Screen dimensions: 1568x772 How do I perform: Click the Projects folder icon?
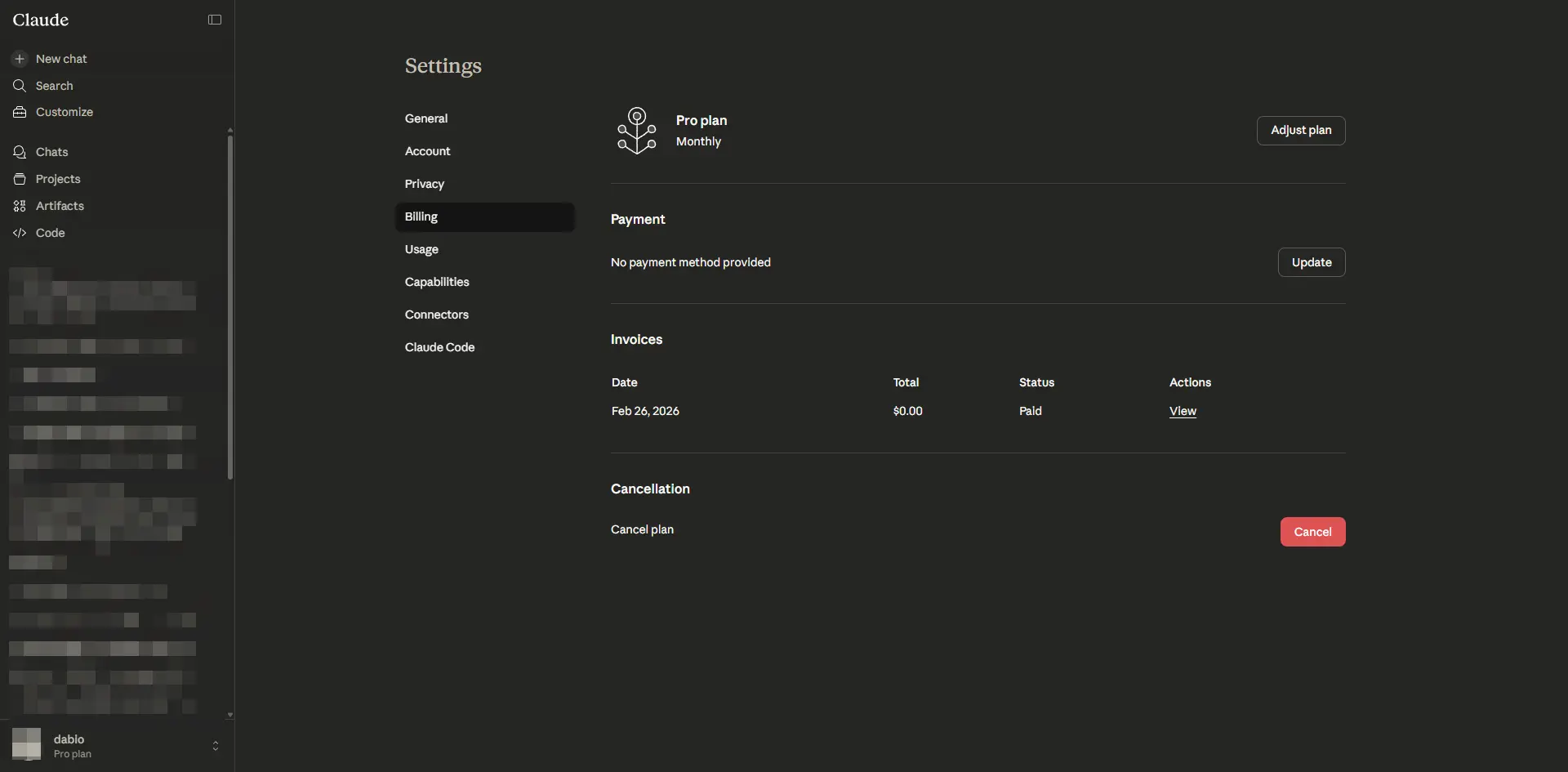pos(20,179)
